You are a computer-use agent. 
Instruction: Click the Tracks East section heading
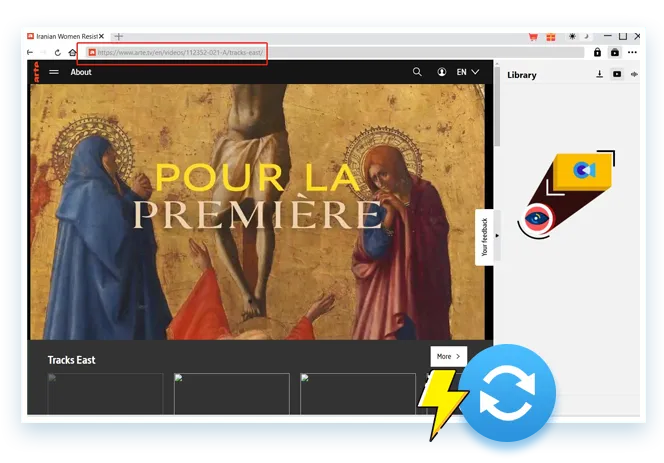(72, 360)
